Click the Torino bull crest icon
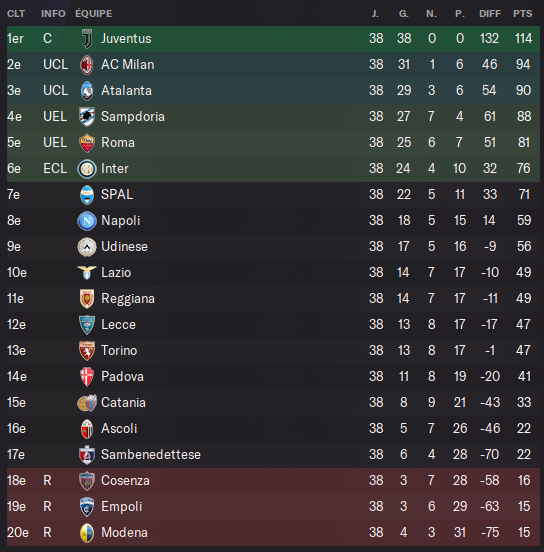 [87, 351]
